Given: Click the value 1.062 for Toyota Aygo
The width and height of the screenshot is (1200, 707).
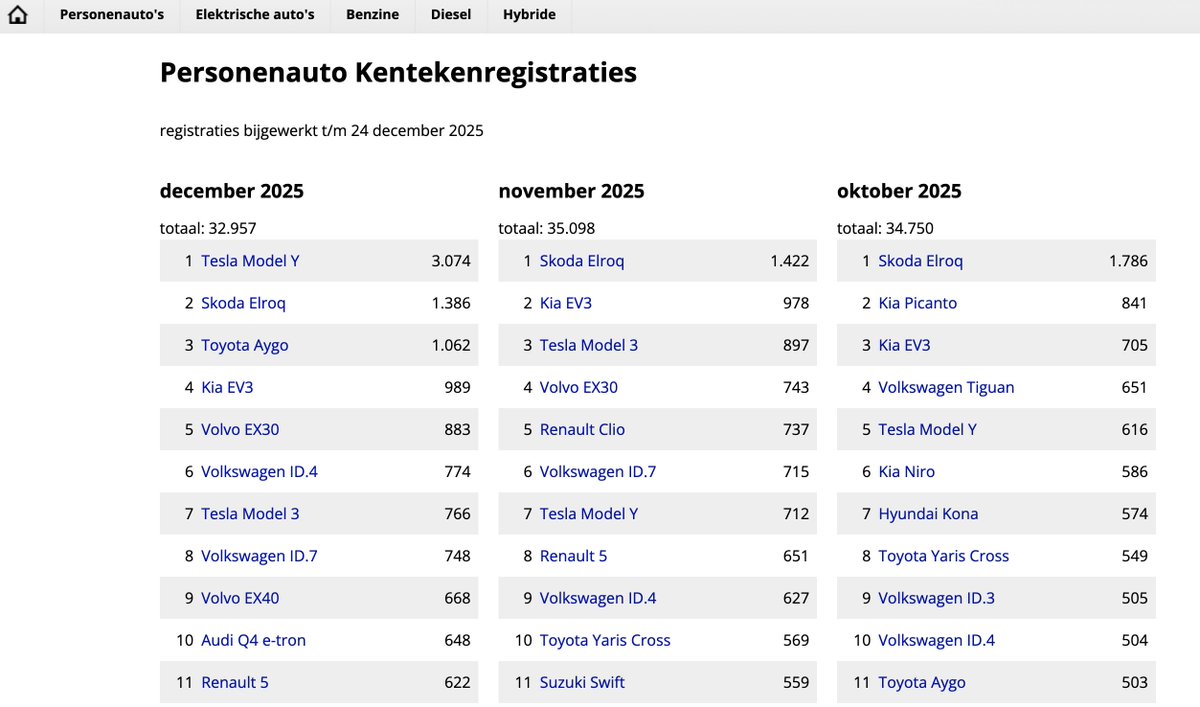Looking at the screenshot, I should [x=451, y=345].
